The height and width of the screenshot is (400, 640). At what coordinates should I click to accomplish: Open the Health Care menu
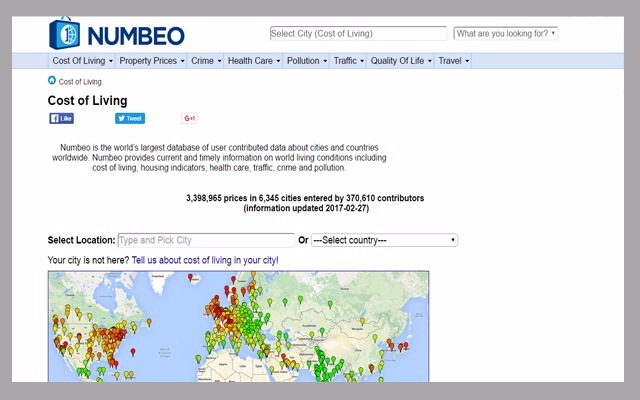tap(253, 61)
